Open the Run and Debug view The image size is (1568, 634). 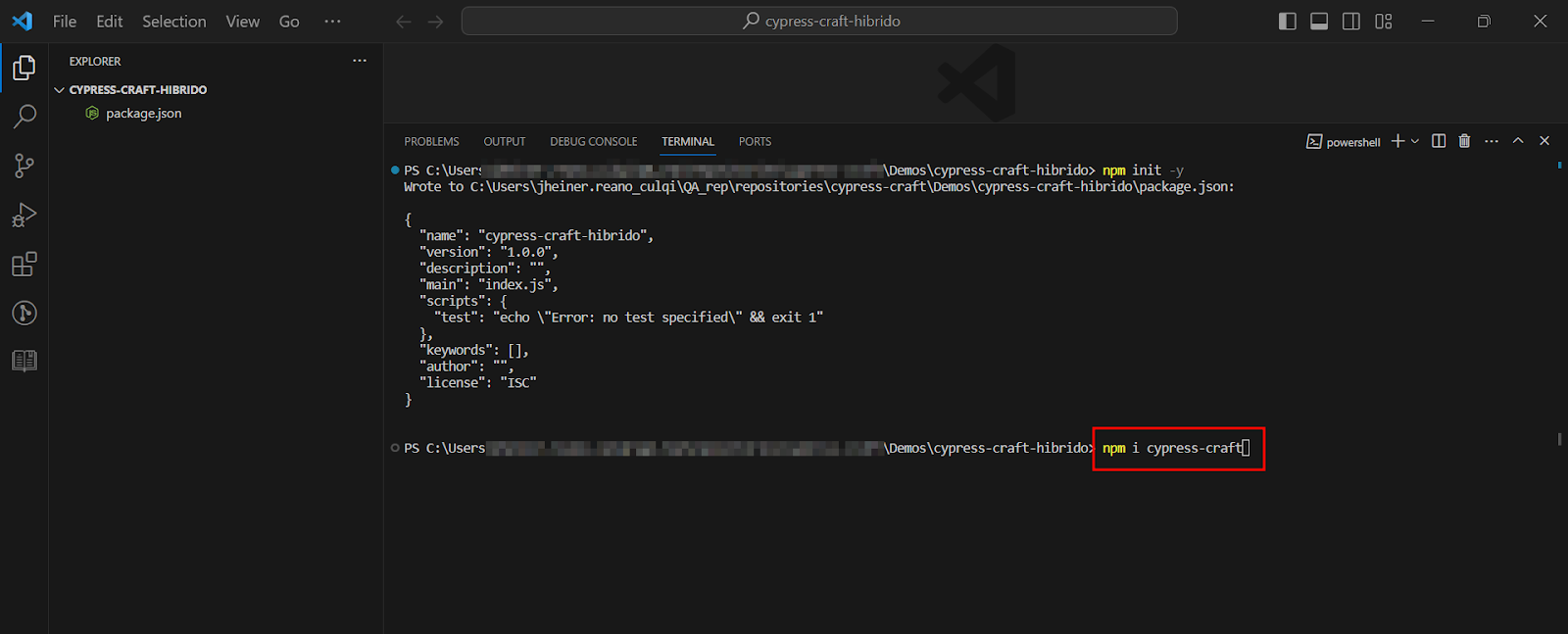click(24, 215)
